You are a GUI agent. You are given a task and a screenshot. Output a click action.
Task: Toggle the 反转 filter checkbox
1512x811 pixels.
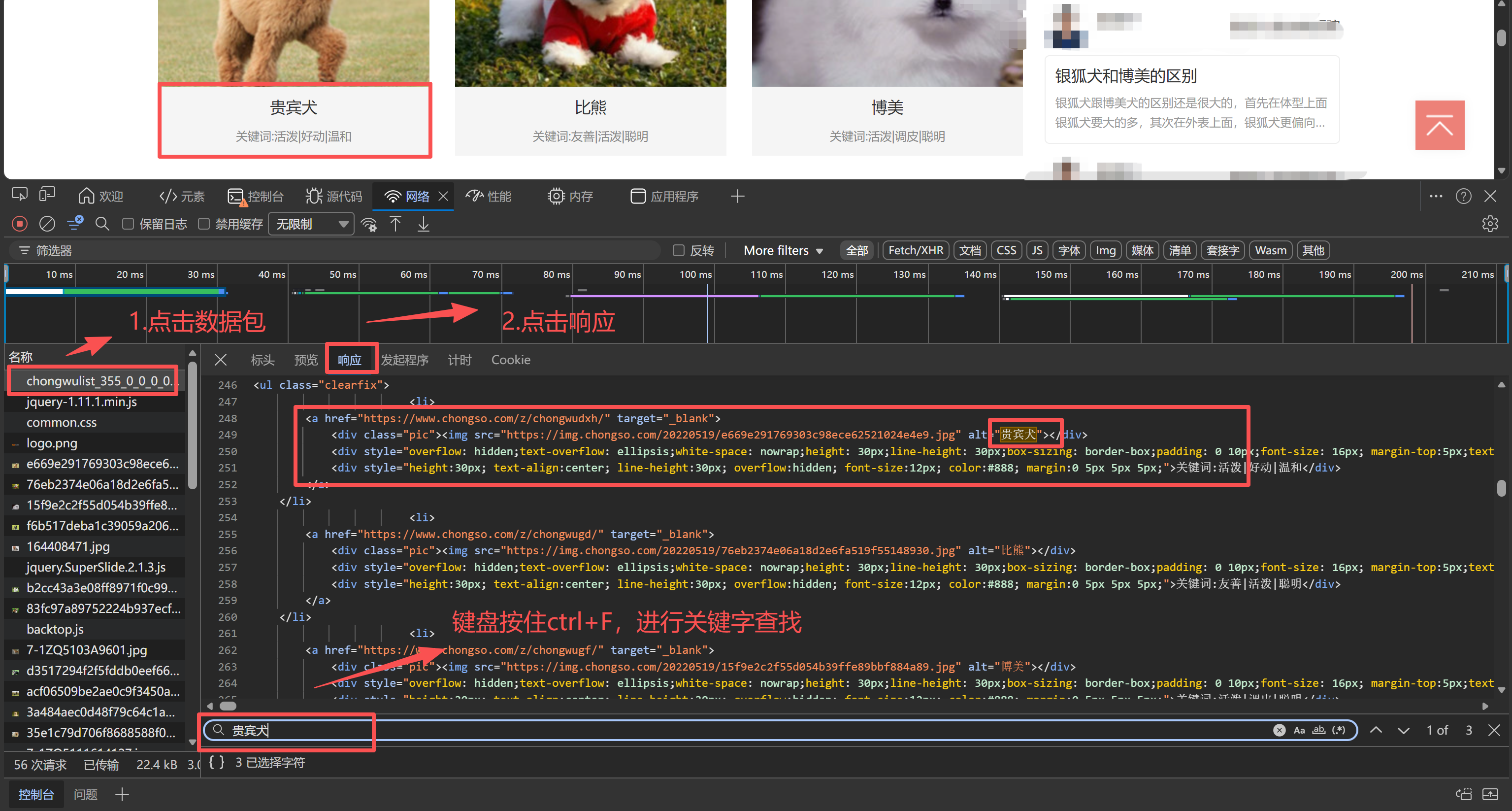click(679, 250)
